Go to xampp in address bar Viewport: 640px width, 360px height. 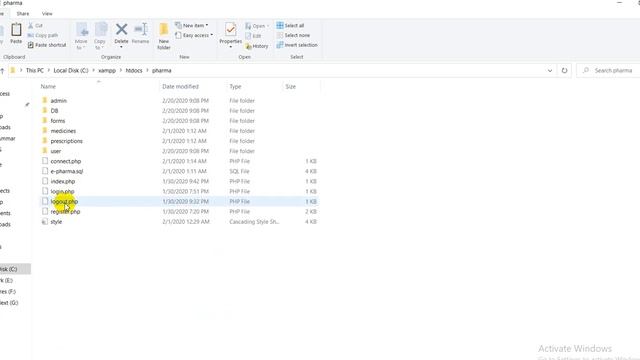coord(107,71)
